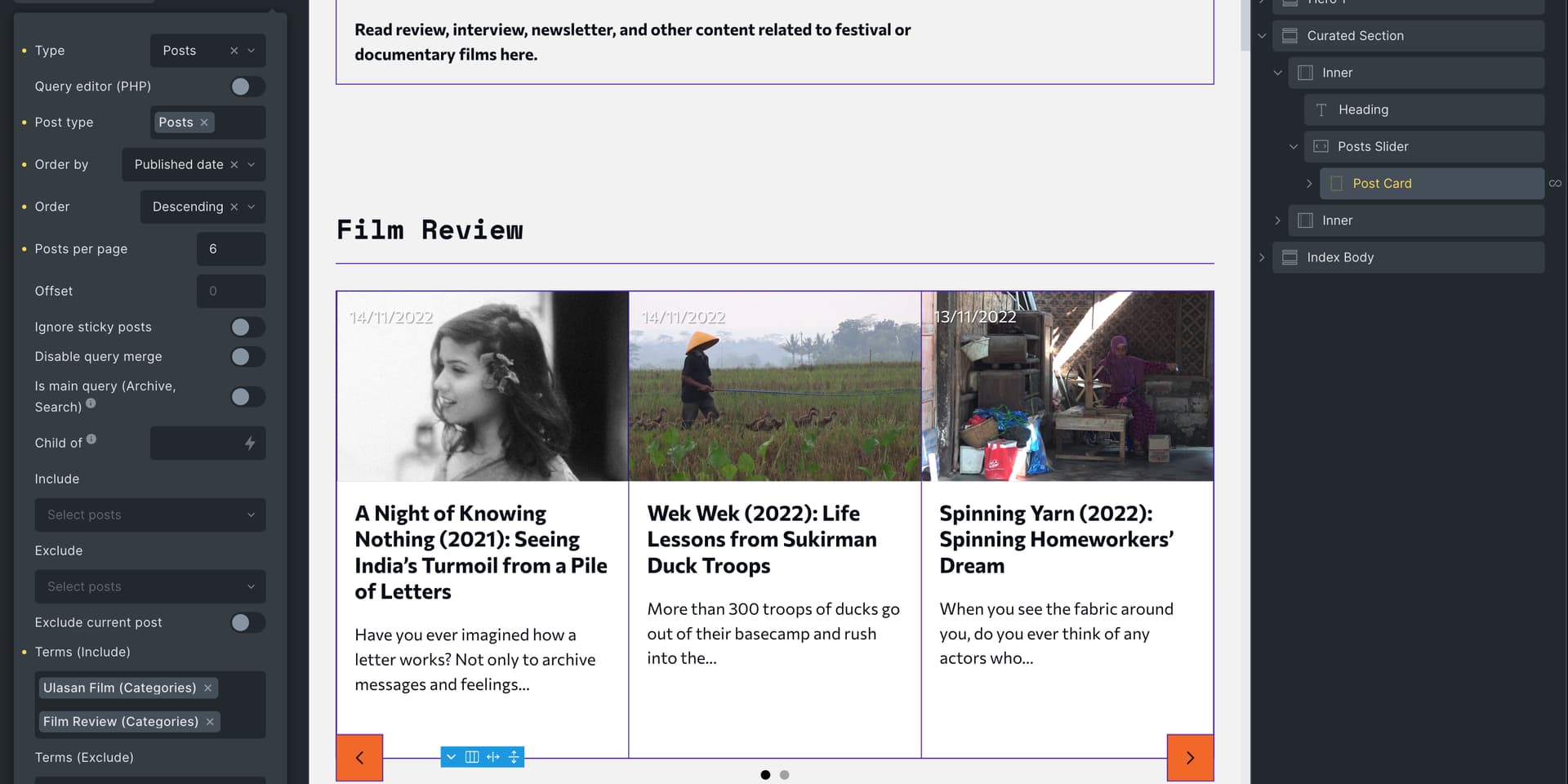This screenshot has height=784, width=1568.
Task: Click the Curated Section icon in structure
Action: click(1290, 36)
